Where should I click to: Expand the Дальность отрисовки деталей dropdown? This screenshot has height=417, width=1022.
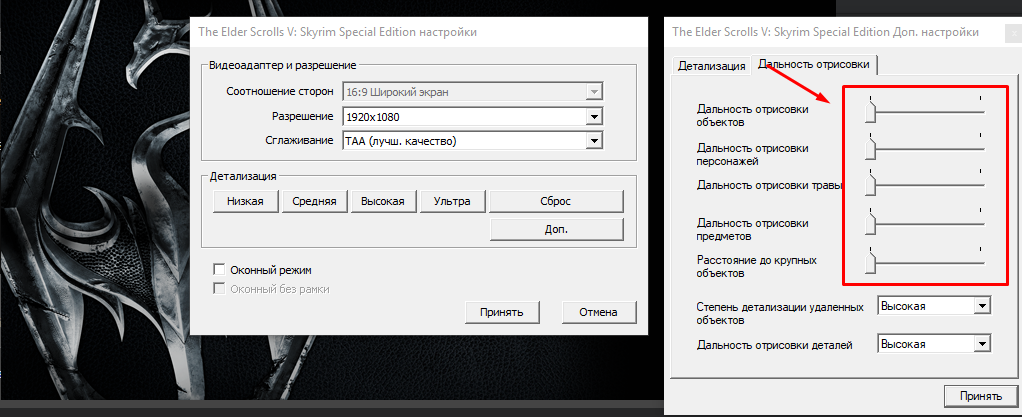click(981, 344)
